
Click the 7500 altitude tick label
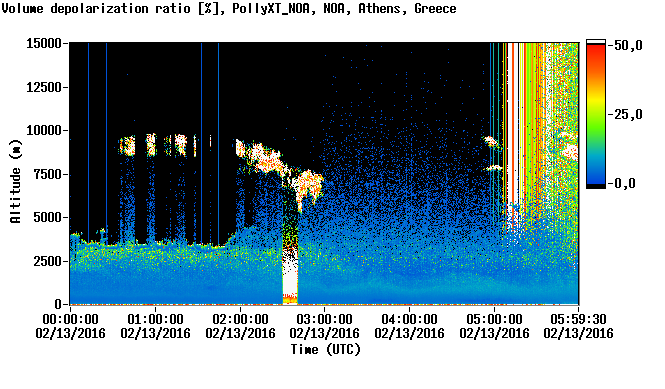point(48,174)
